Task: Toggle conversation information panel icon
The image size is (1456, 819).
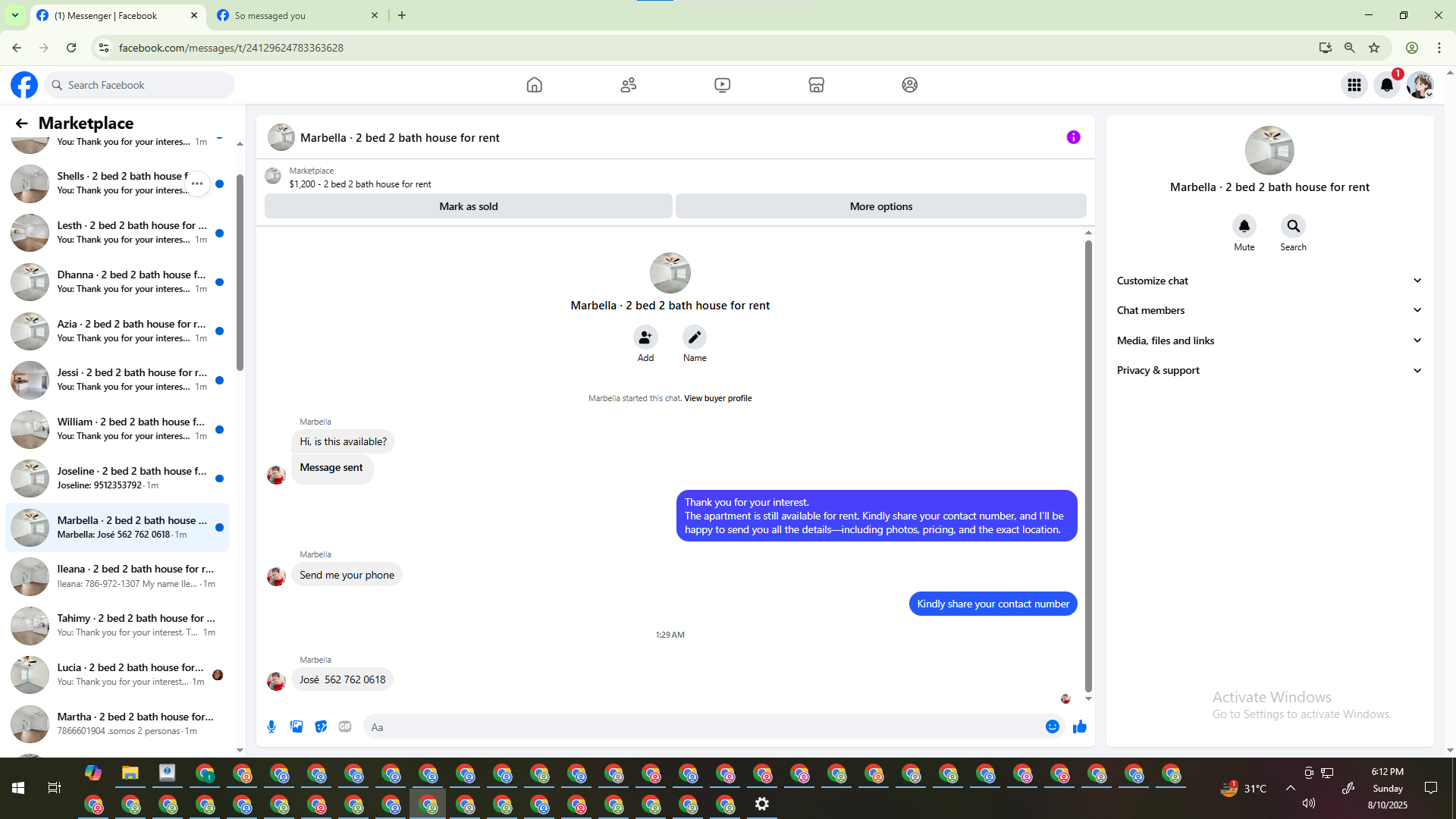Action: point(1073,137)
